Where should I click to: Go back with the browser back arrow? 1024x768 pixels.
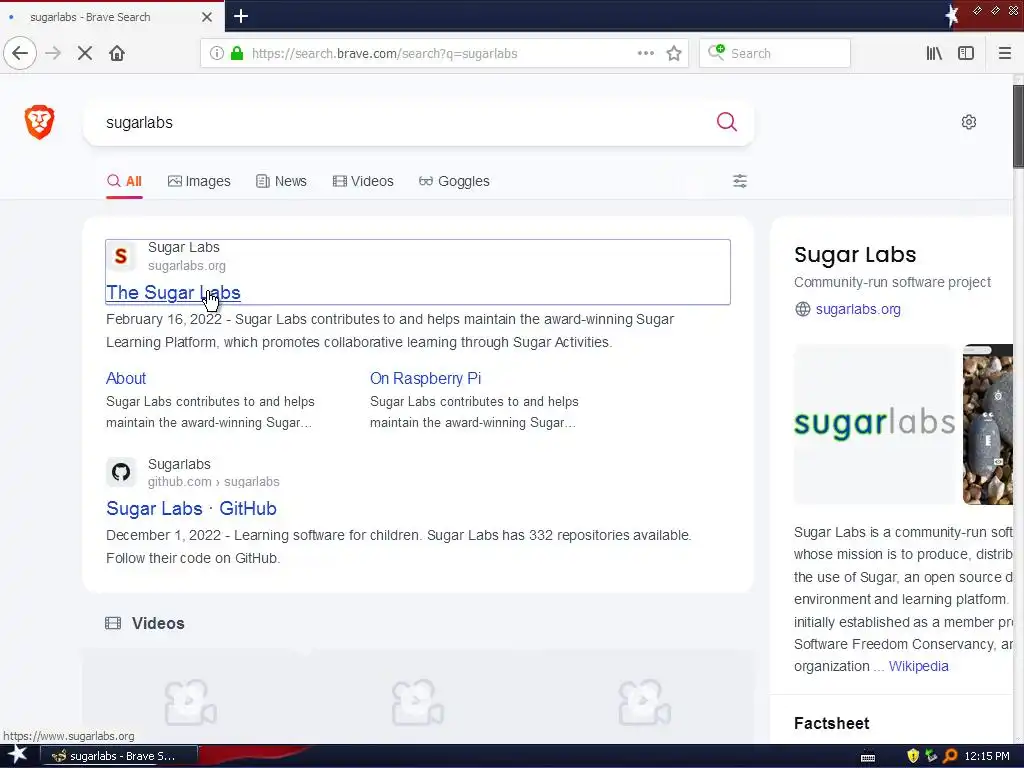pos(20,53)
